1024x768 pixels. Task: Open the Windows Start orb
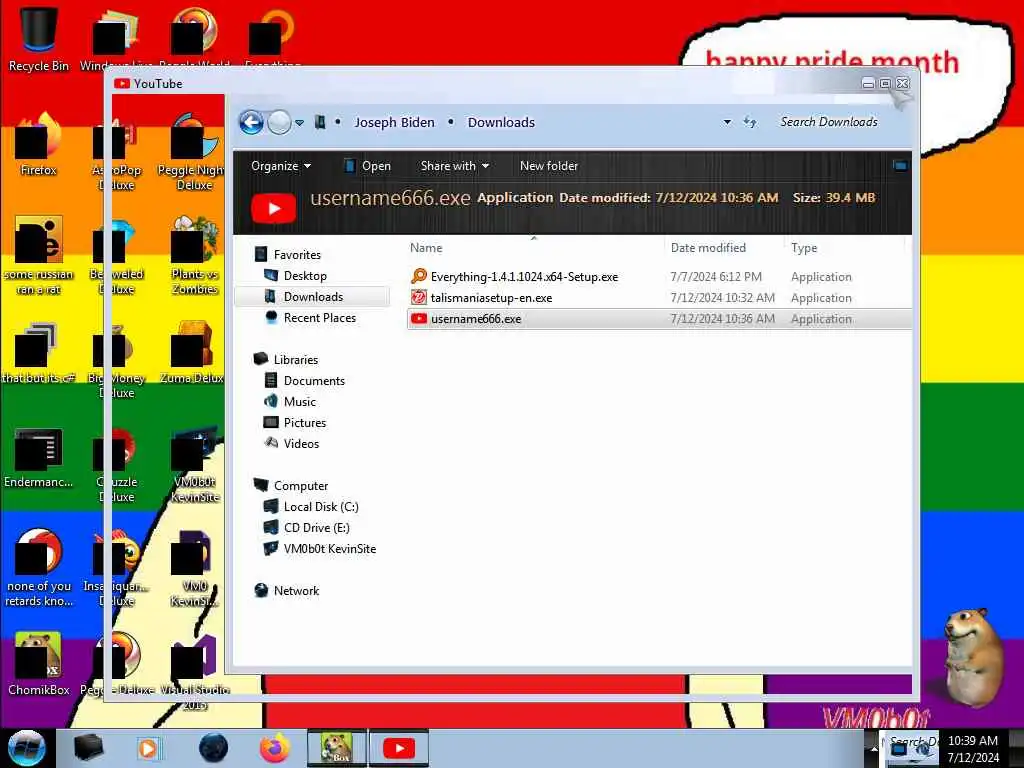26,748
